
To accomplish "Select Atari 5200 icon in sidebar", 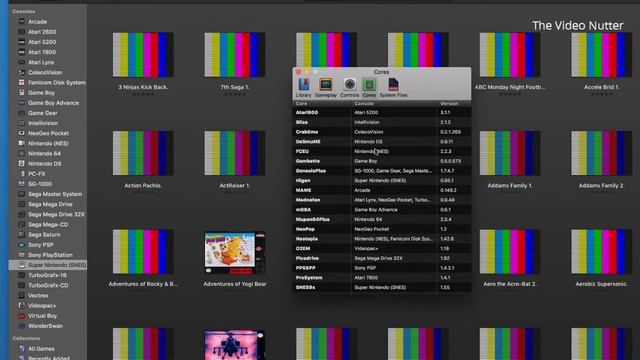I will [x=22, y=42].
